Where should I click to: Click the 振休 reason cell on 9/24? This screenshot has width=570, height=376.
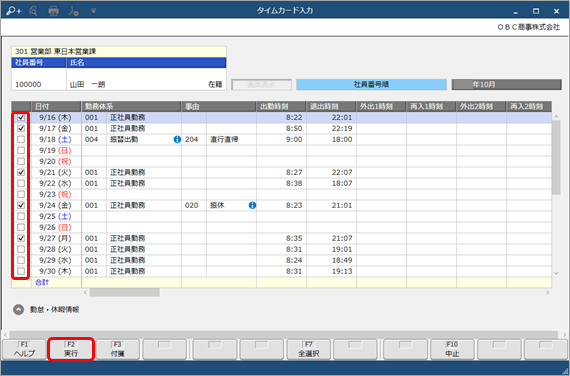tap(231, 205)
